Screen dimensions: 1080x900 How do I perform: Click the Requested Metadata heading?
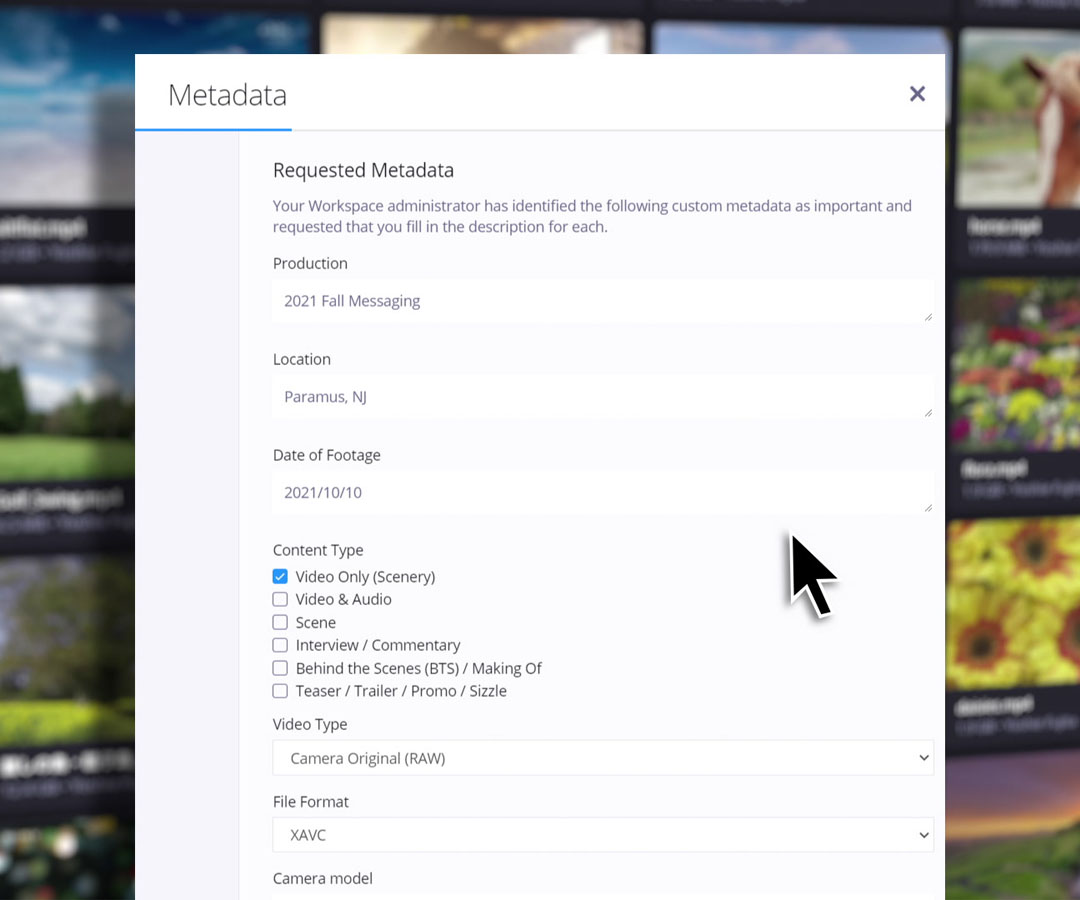pos(363,170)
